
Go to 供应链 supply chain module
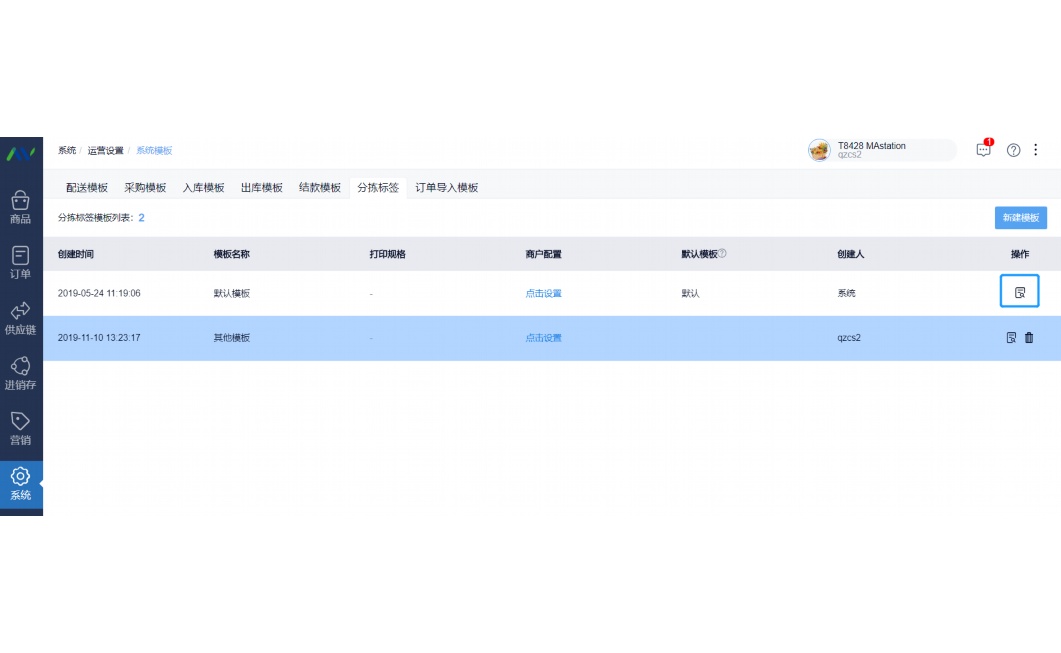coord(20,319)
